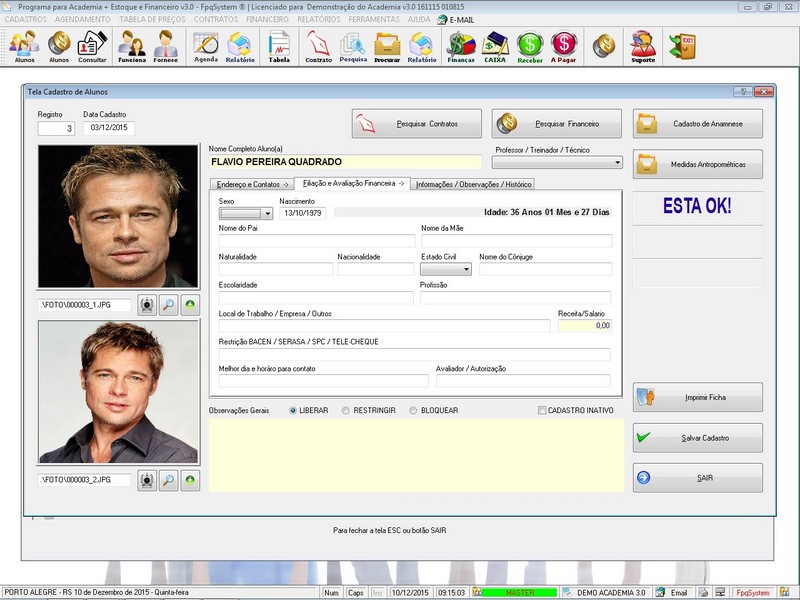Click the upper student photo thumbnail
Viewport: 800px width, 600px height.
tap(118, 216)
